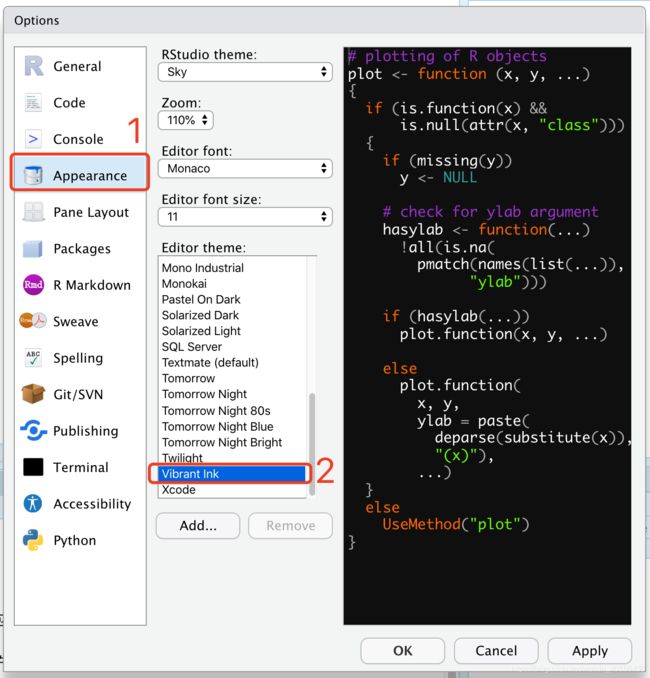The width and height of the screenshot is (650, 678).
Task: Click the Publishing sync icon
Action: pos(33,430)
